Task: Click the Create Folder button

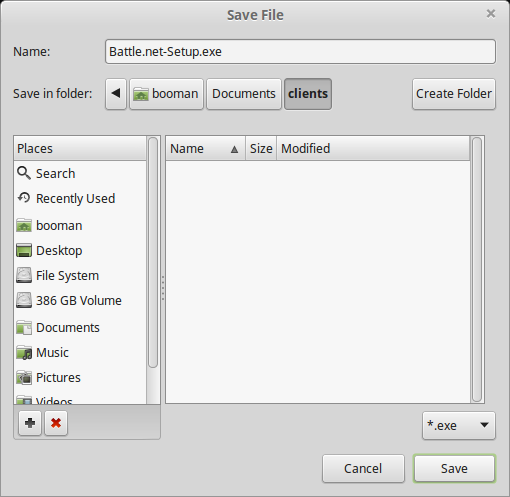Action: pos(454,94)
